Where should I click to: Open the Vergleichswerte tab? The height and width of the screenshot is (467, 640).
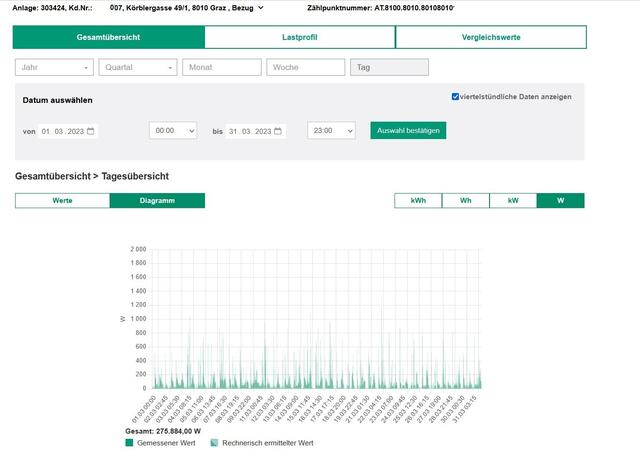click(x=491, y=37)
